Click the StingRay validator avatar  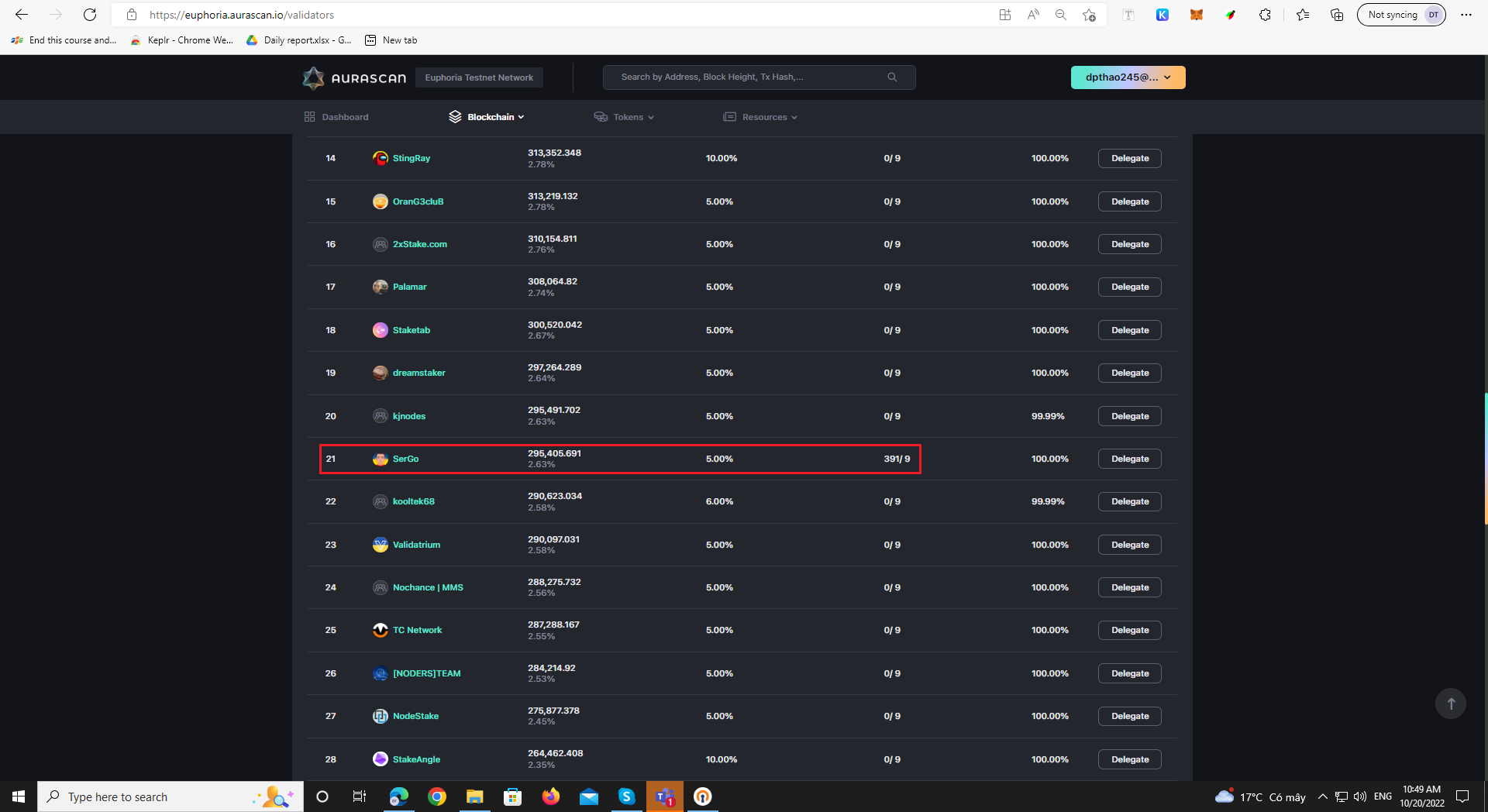click(x=381, y=158)
